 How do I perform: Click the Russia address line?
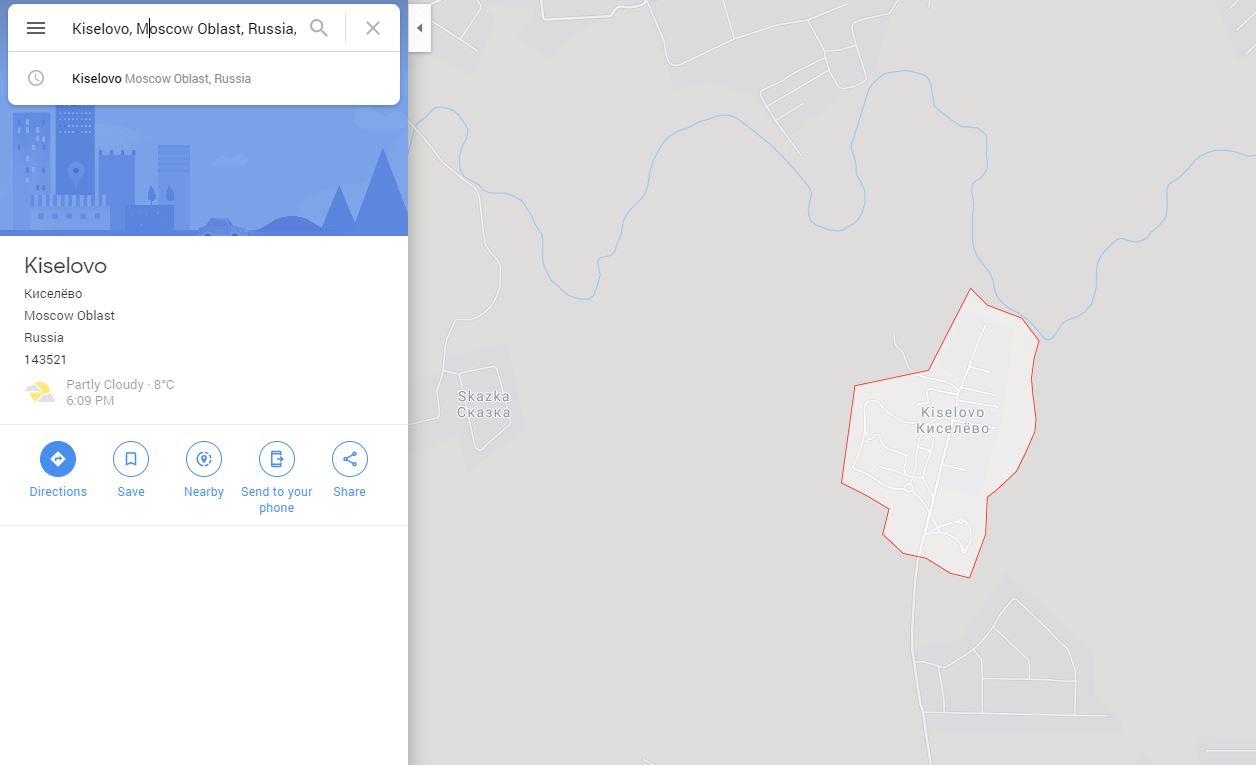[44, 338]
